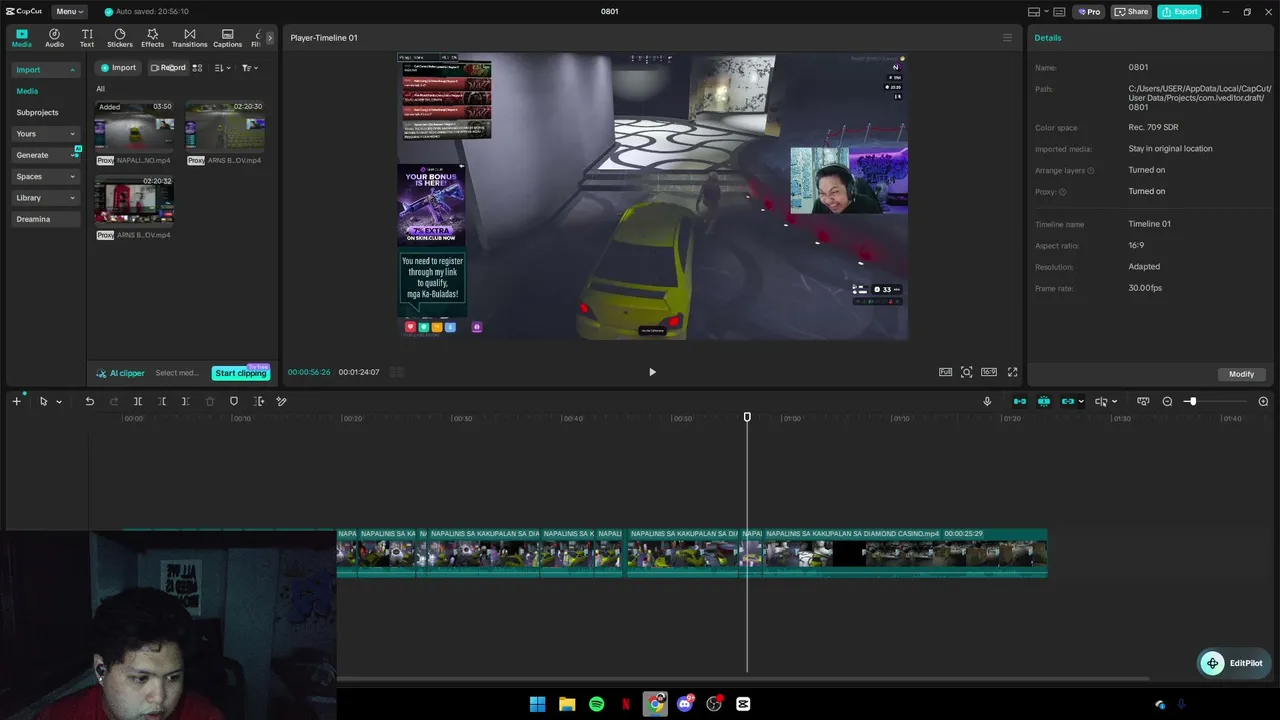
Task: Click the wand edit tool icon
Action: tap(281, 401)
